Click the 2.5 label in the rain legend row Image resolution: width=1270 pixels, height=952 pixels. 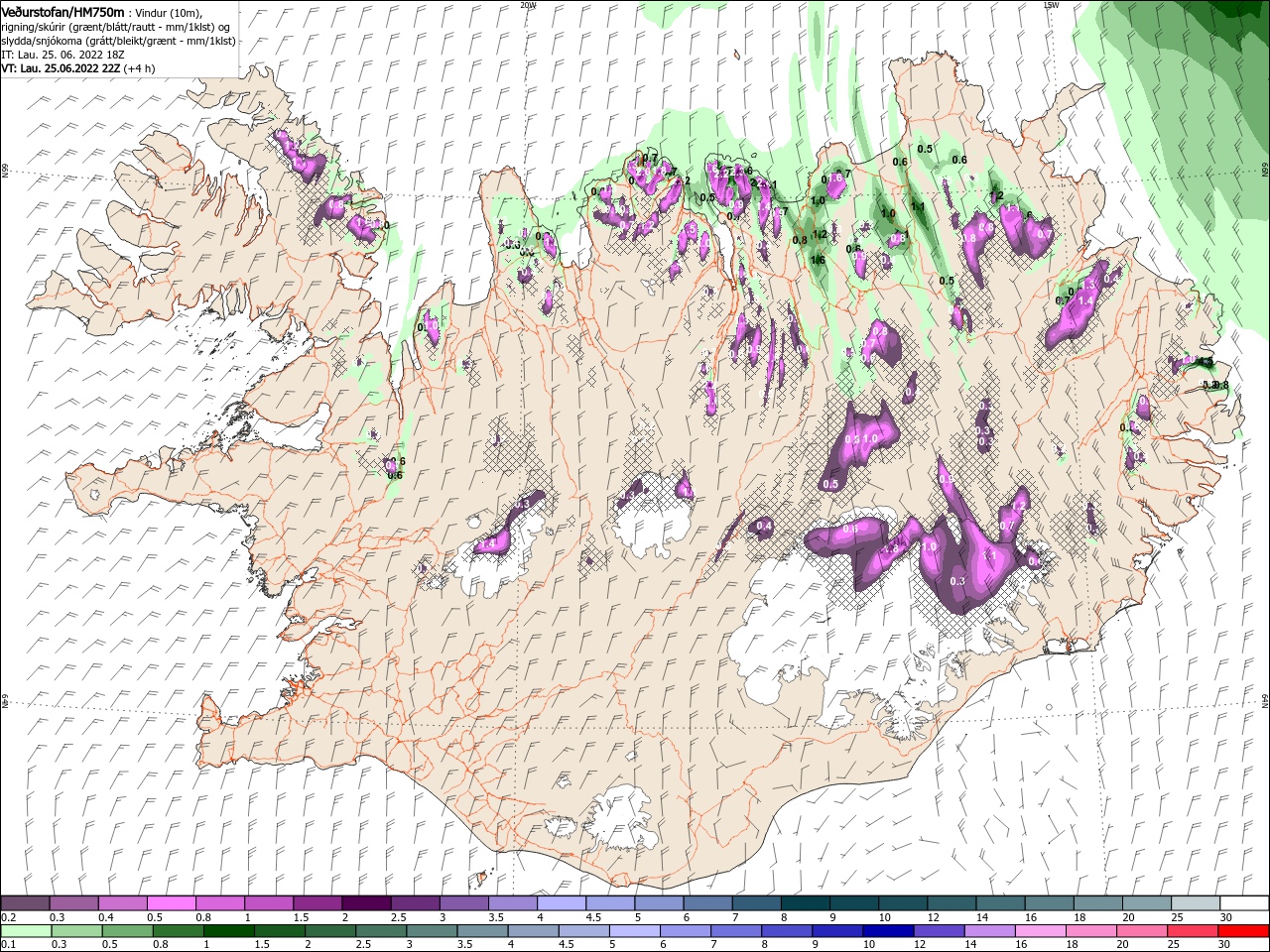click(363, 945)
